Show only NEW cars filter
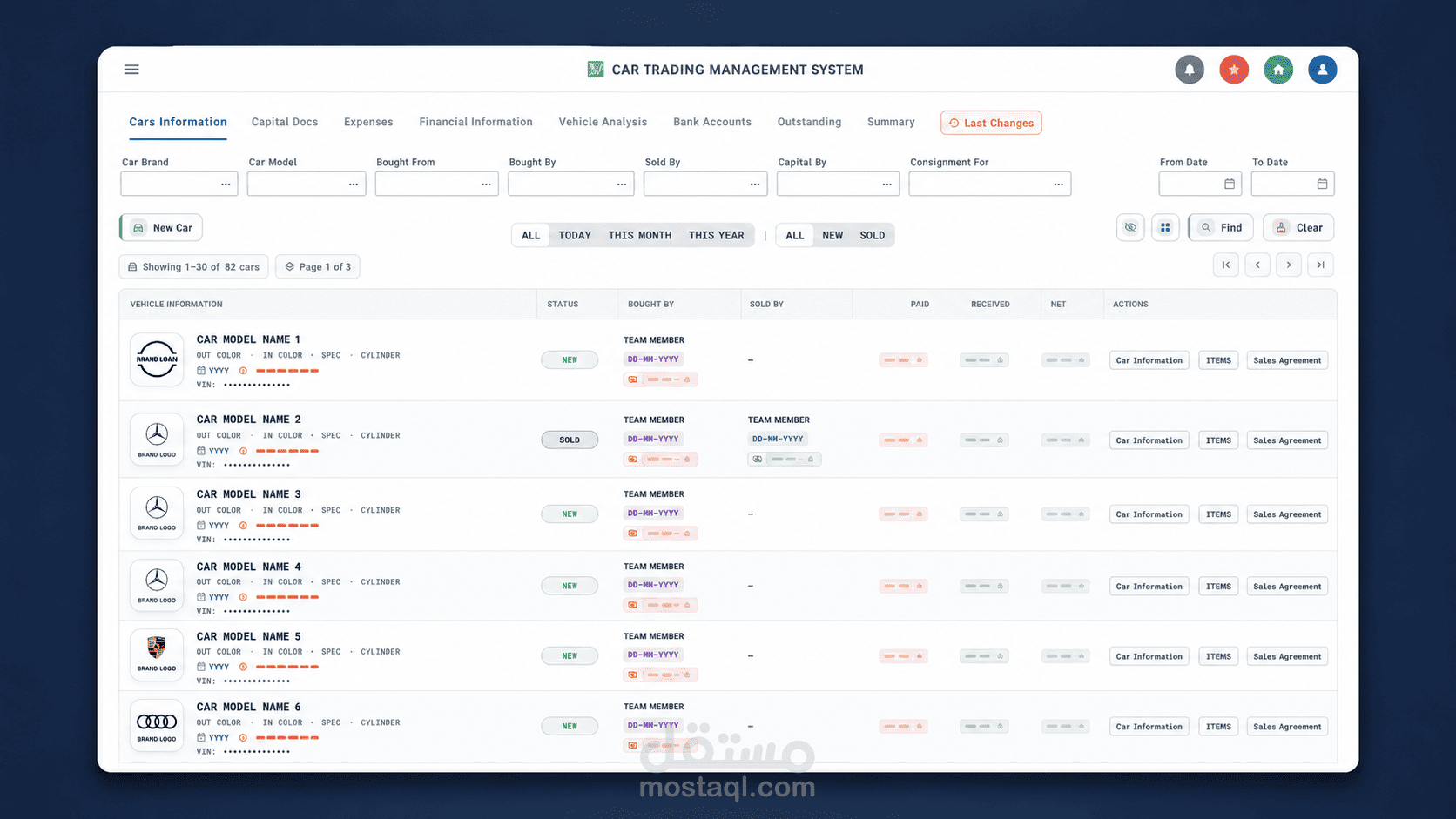The image size is (1456, 819). click(832, 236)
